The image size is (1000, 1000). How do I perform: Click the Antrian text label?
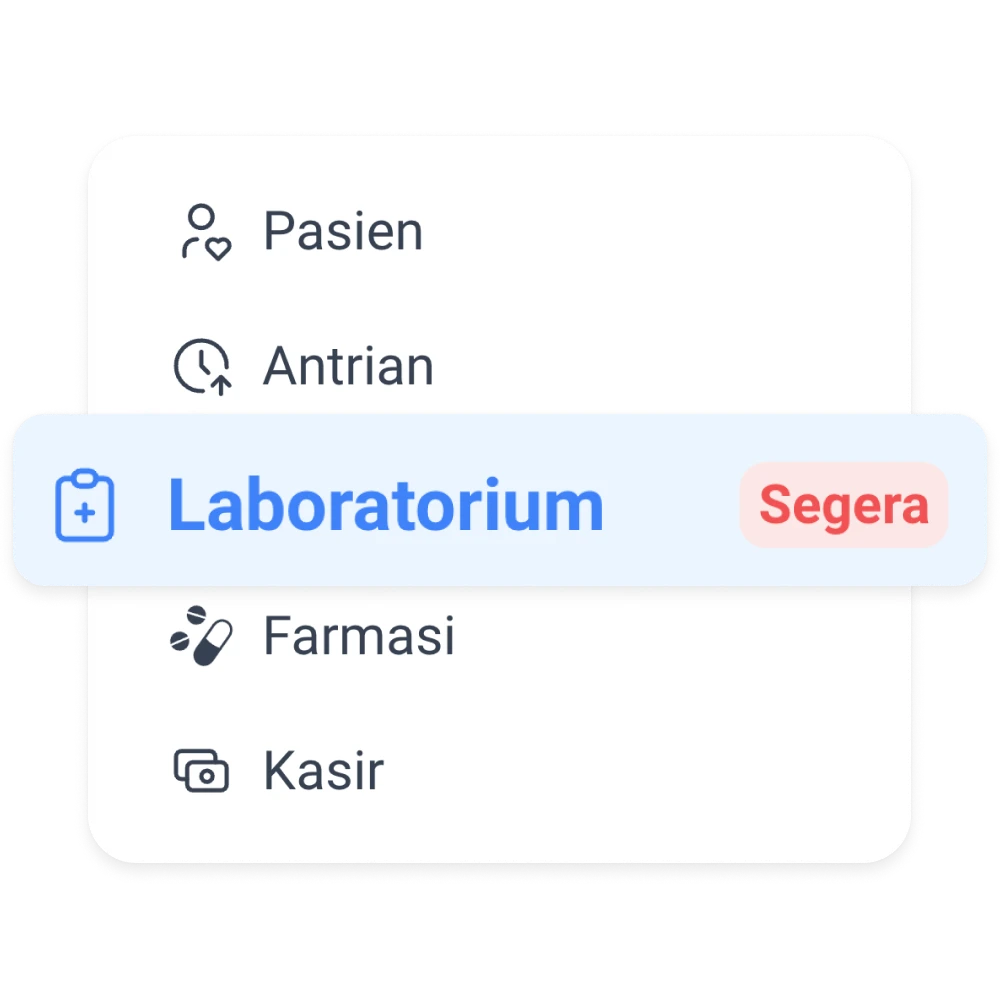pyautogui.click(x=348, y=366)
